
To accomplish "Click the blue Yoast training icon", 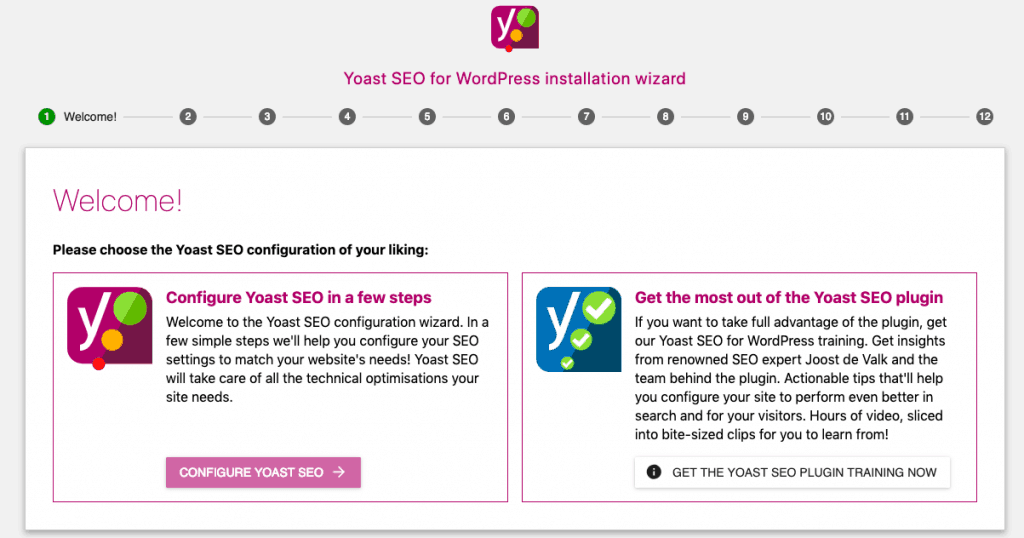I will pos(579,329).
